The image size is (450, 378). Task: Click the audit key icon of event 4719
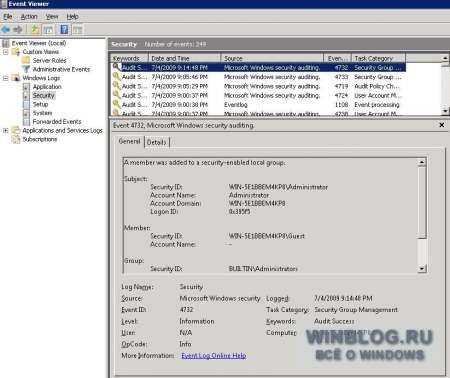point(116,86)
